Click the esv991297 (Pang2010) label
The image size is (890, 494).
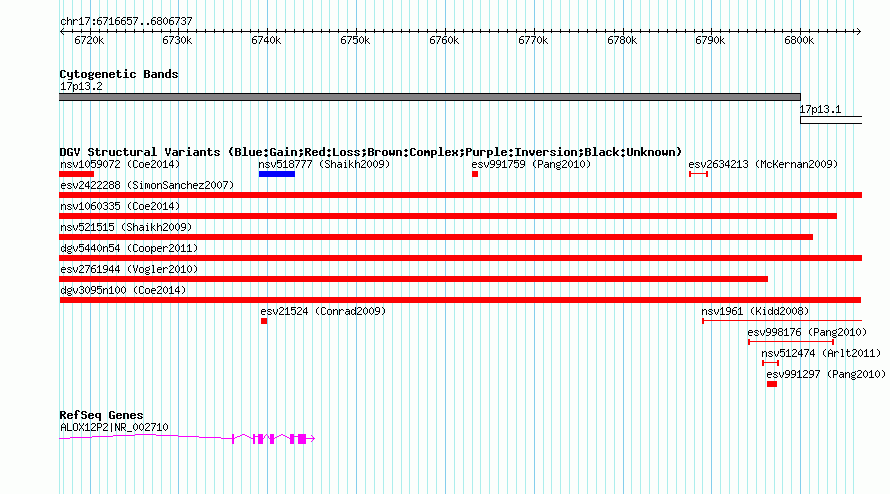coord(826,374)
